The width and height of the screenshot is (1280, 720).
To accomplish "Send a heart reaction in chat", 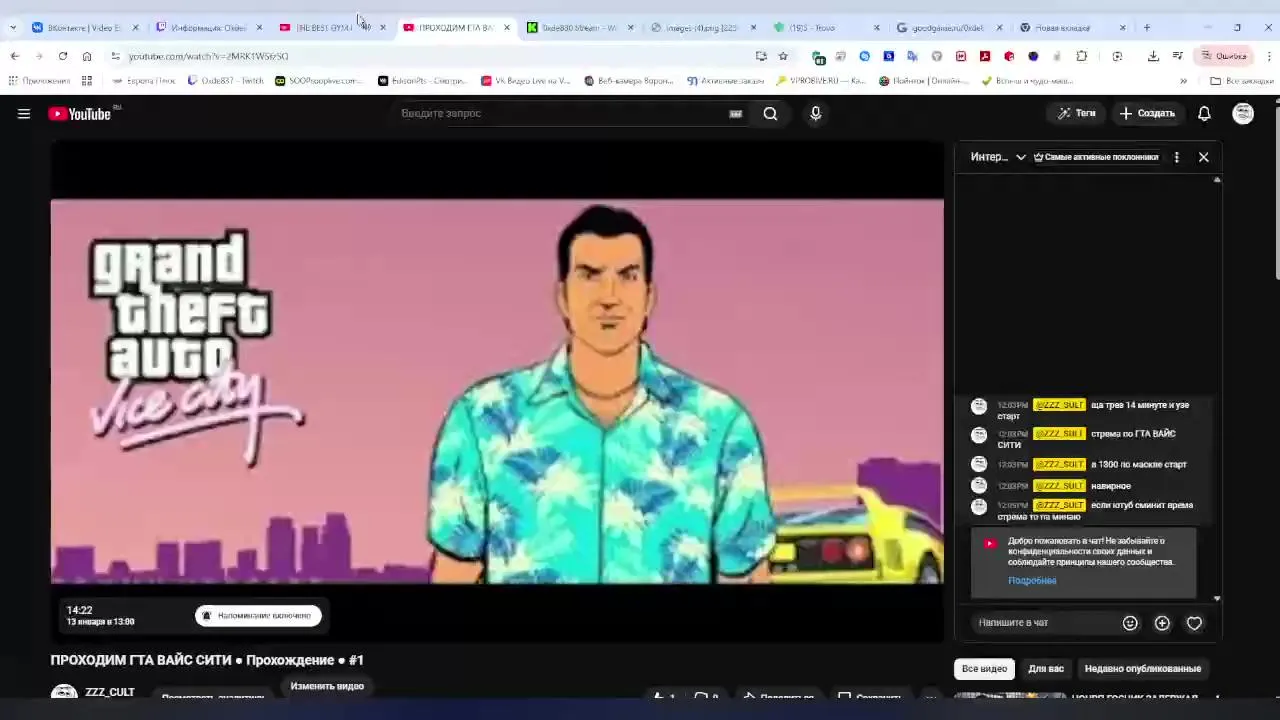I will (x=1194, y=623).
